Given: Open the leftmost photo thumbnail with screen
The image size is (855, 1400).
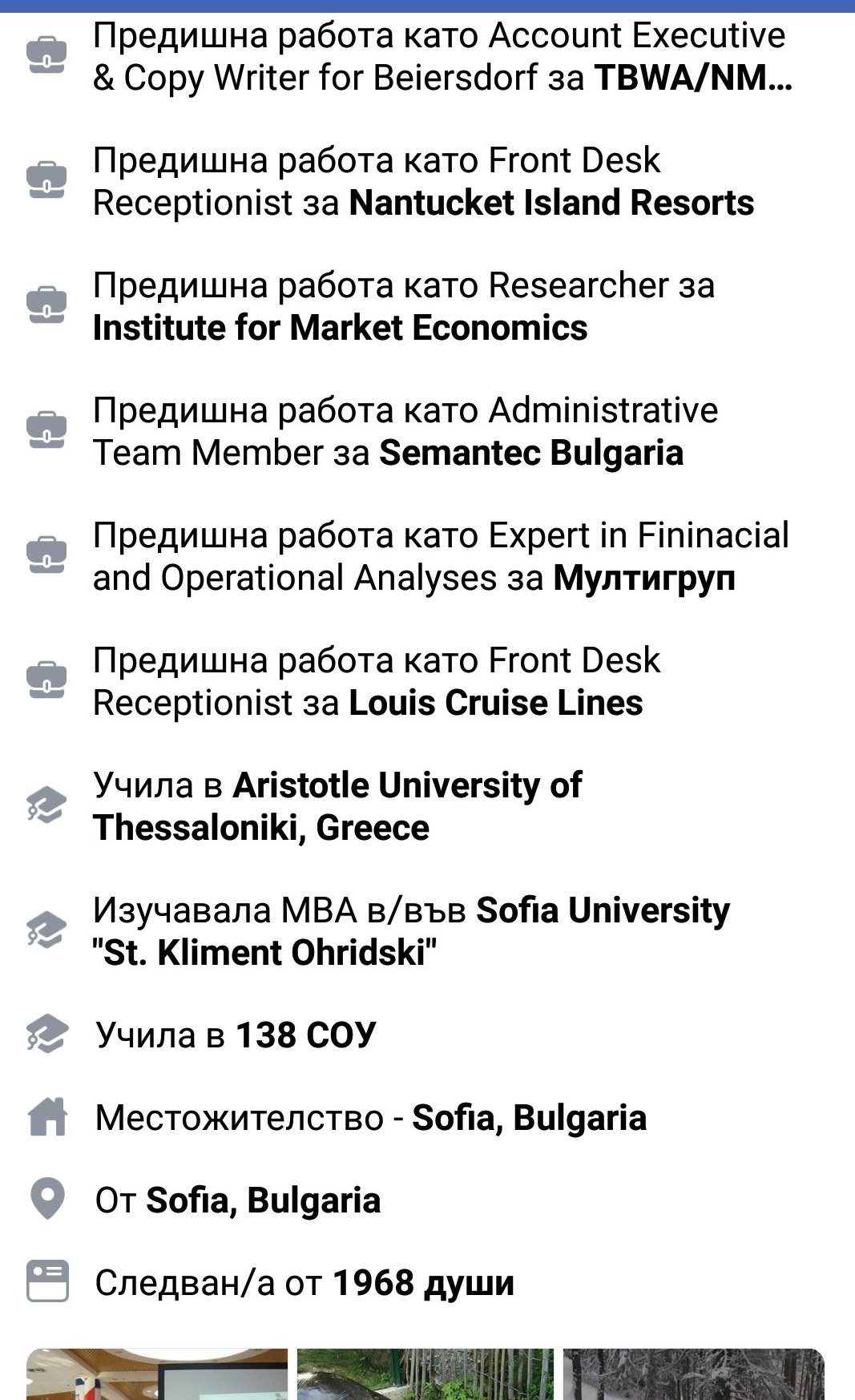Looking at the screenshot, I should (157, 1374).
